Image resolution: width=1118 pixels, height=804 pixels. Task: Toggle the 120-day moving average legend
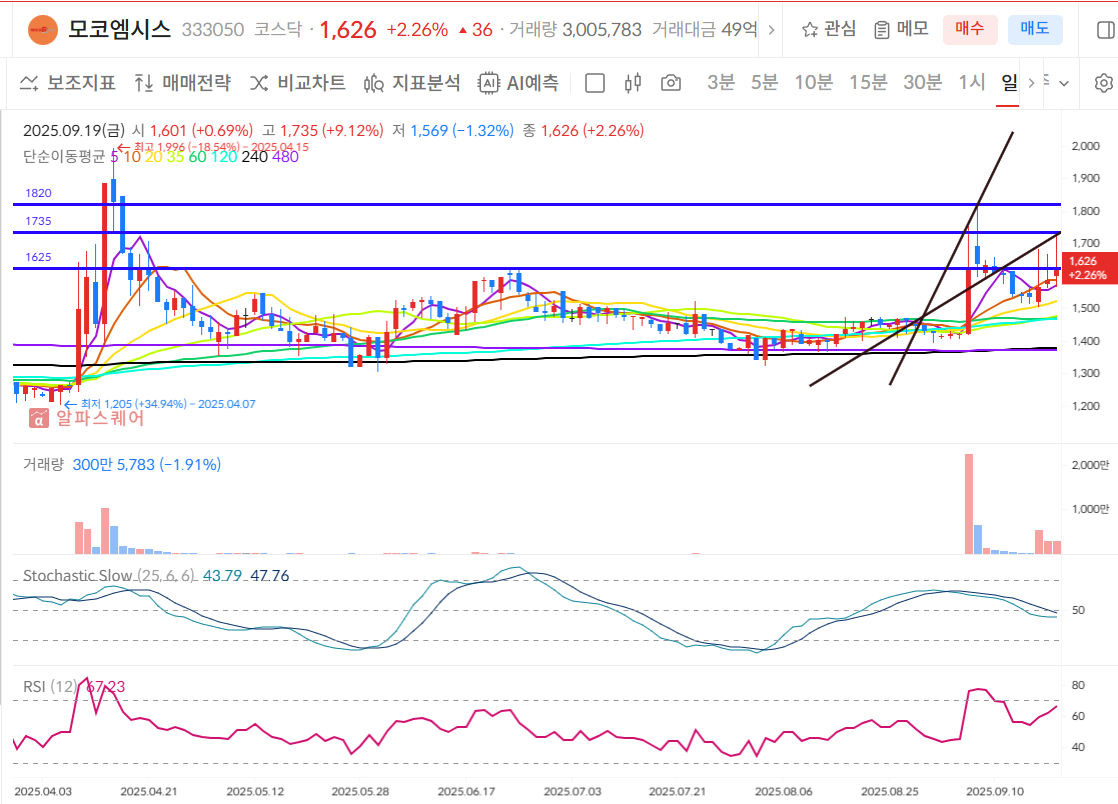tap(224, 157)
